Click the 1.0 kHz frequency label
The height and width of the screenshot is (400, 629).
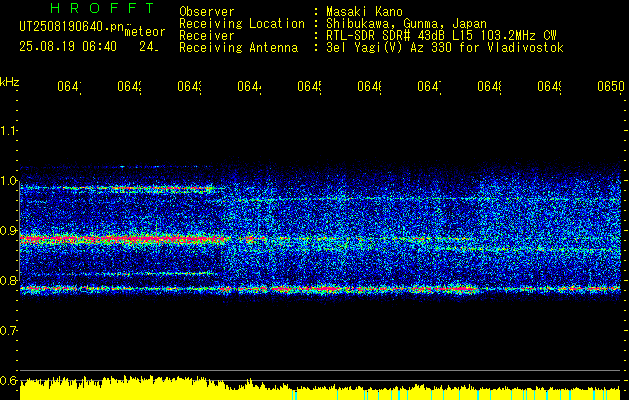[8, 181]
